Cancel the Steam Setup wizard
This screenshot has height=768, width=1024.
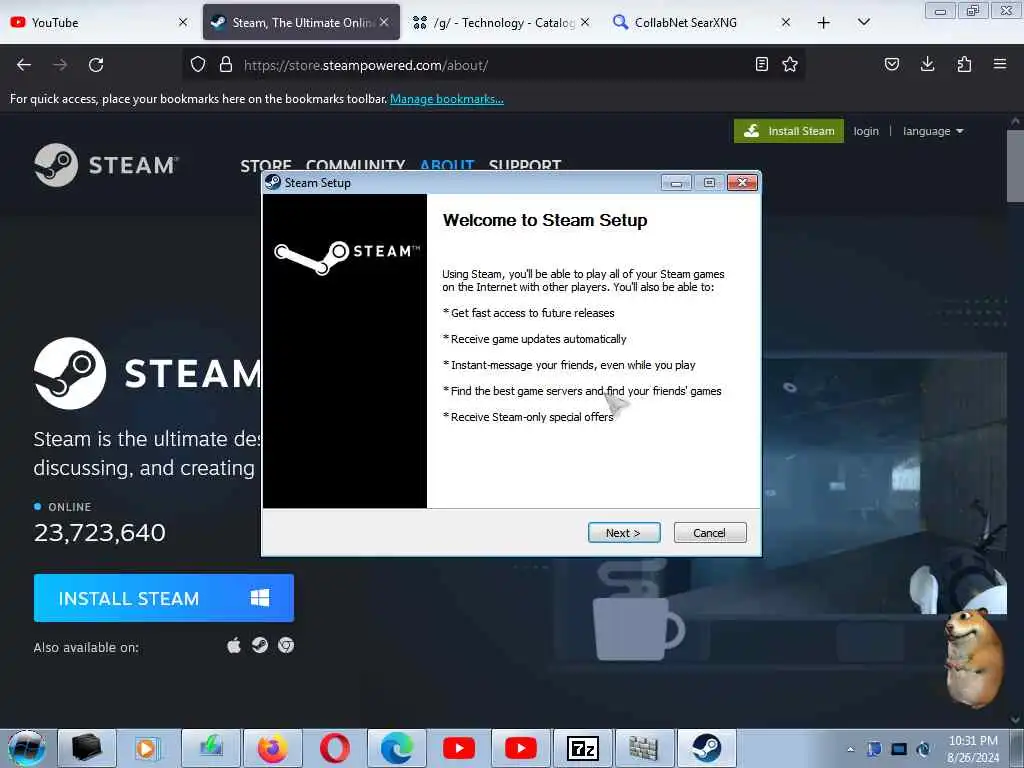(709, 533)
